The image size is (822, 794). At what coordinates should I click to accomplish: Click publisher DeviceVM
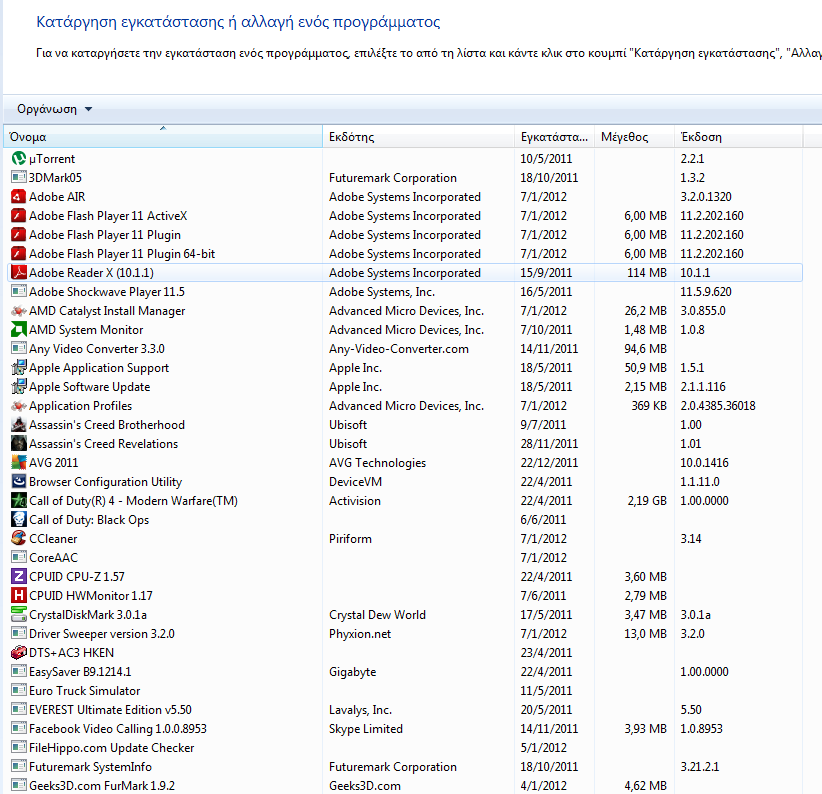click(355, 482)
